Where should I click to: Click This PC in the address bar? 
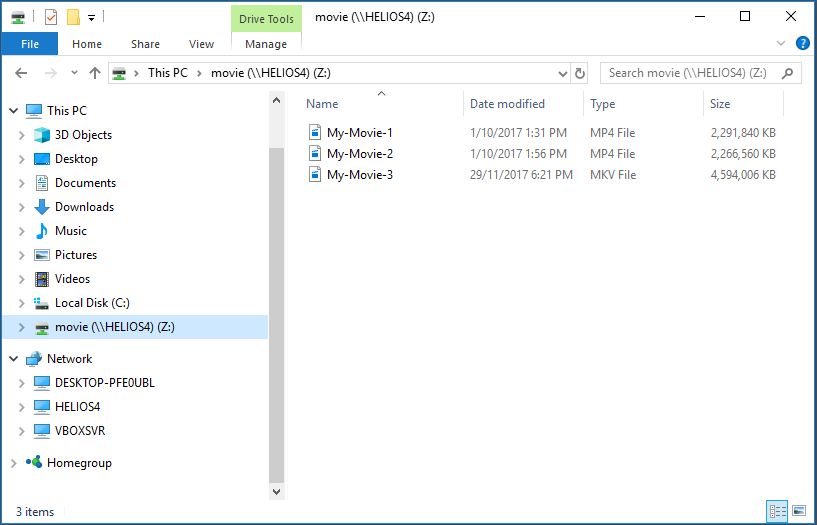167,73
